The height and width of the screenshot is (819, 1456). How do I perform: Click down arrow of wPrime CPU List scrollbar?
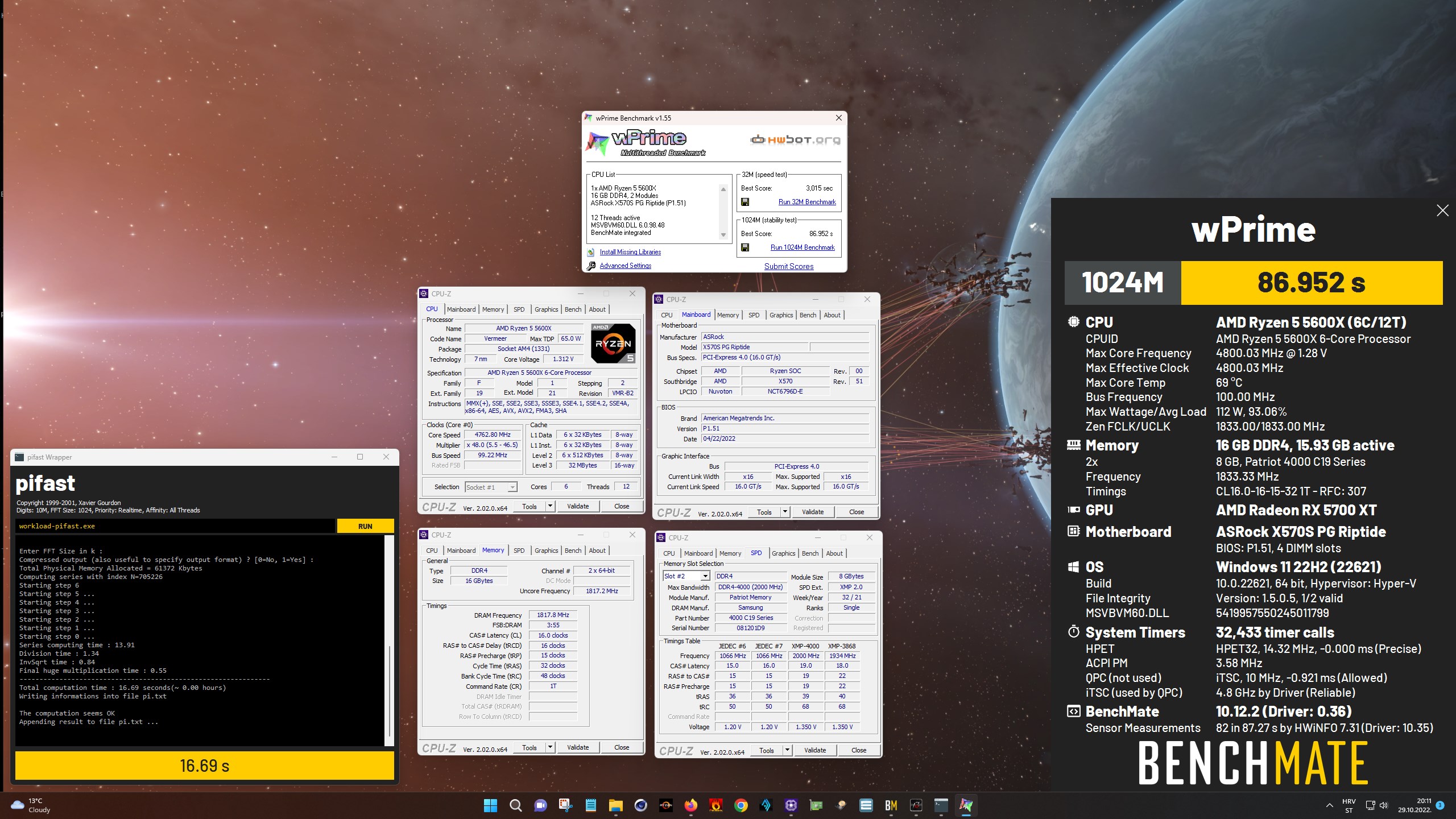[723, 235]
